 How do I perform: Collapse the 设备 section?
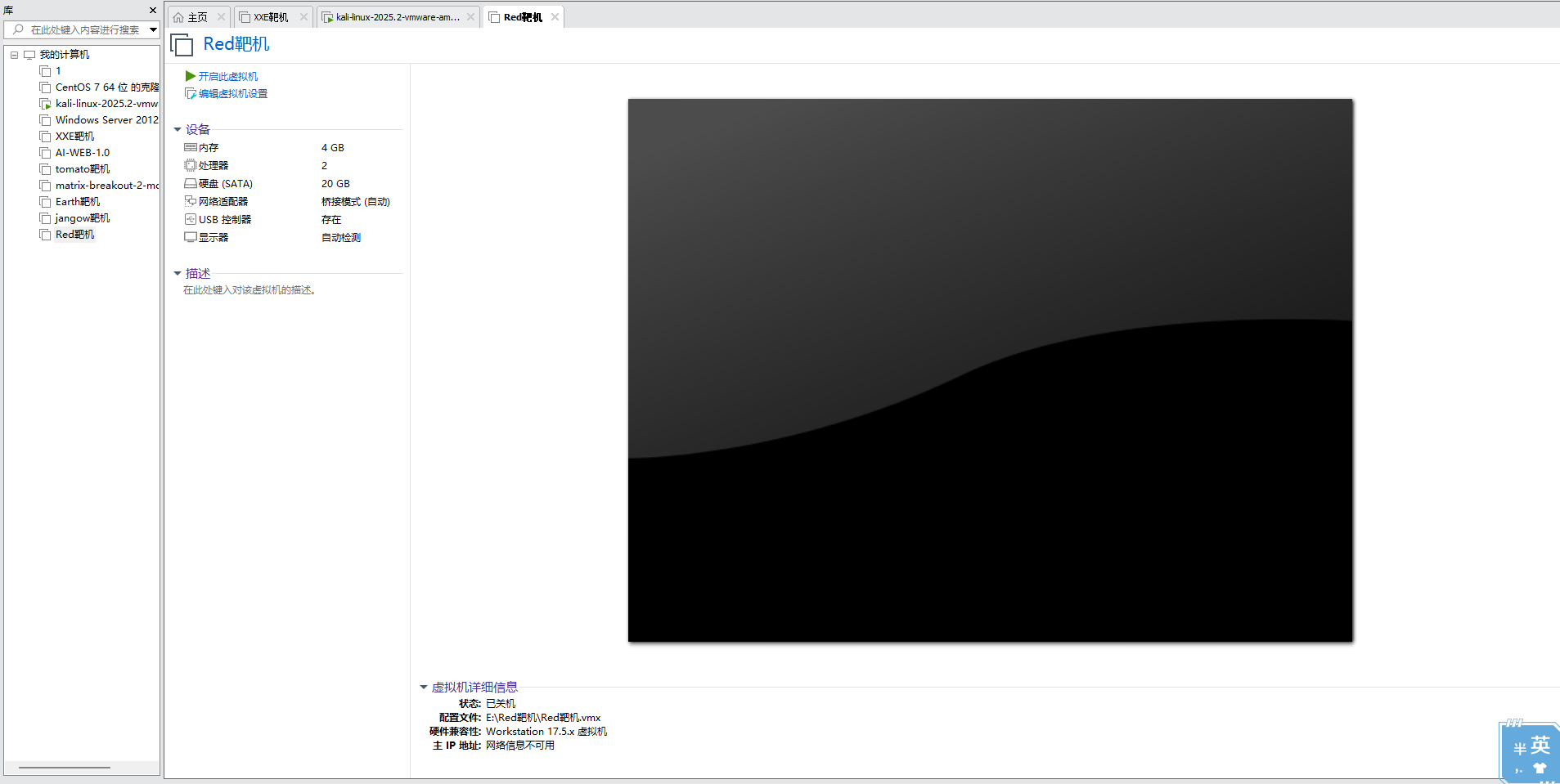pyautogui.click(x=178, y=130)
